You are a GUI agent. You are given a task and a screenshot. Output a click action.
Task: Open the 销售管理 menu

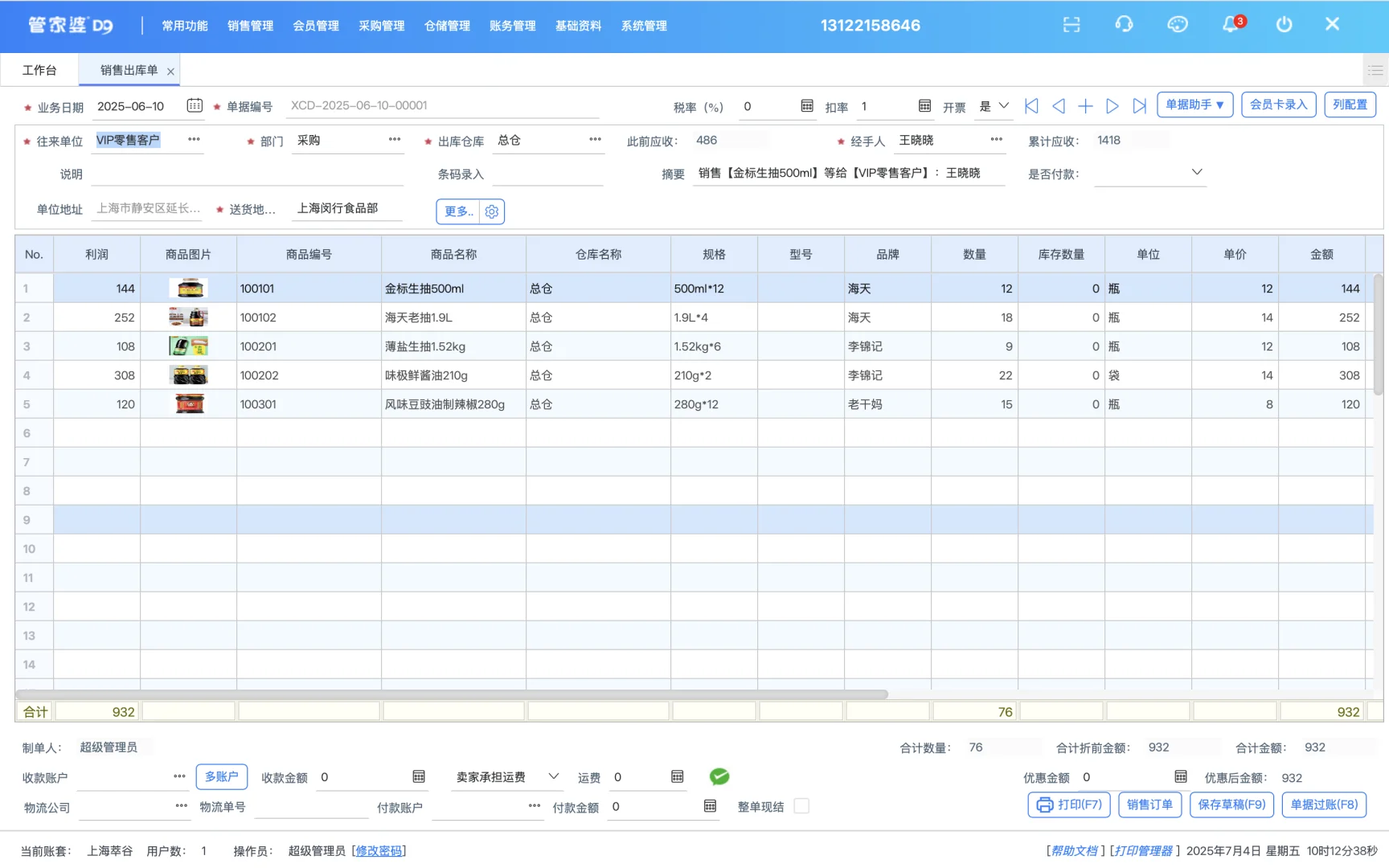pos(251,26)
